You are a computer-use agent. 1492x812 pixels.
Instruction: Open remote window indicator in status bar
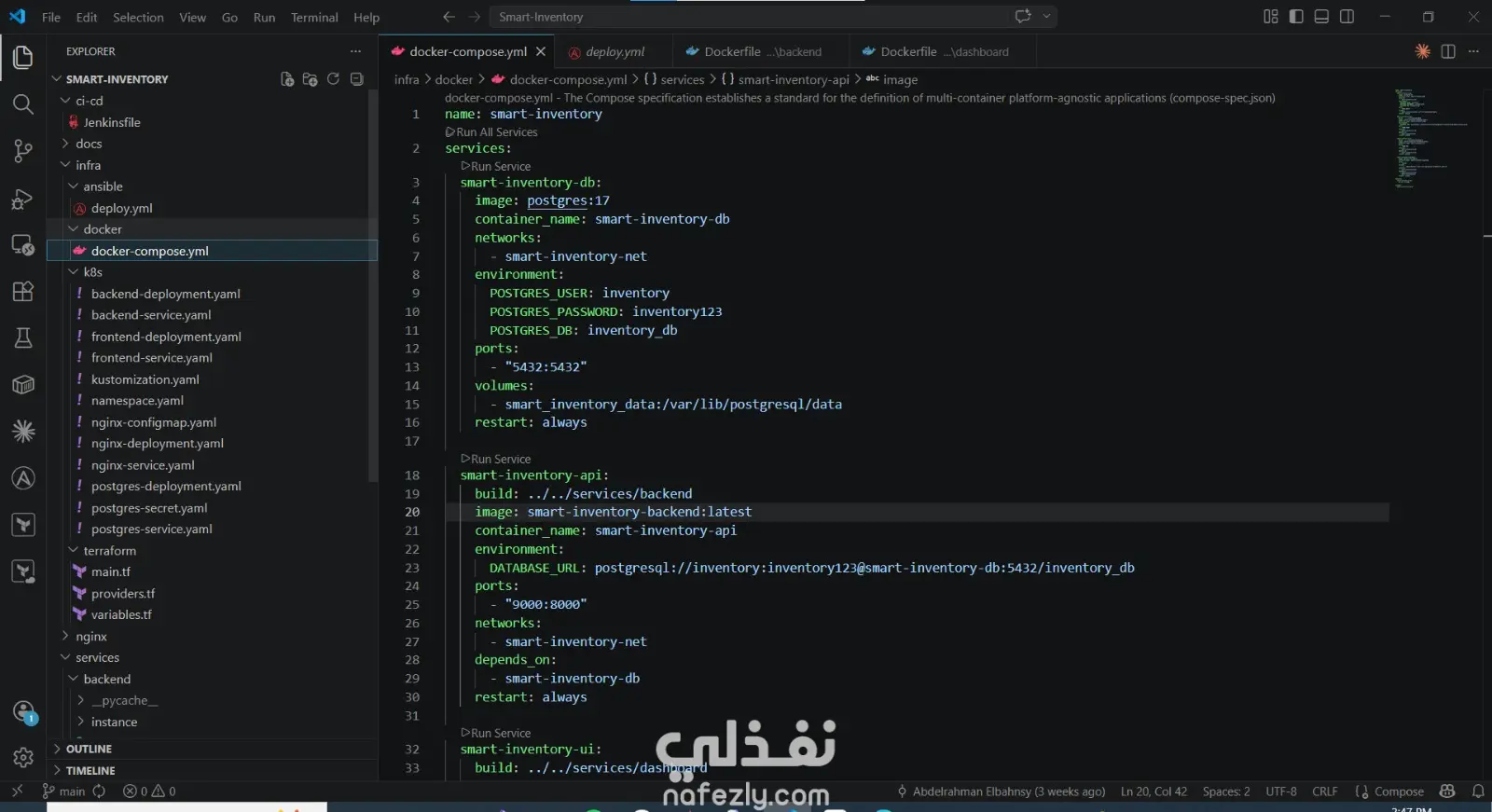16,791
